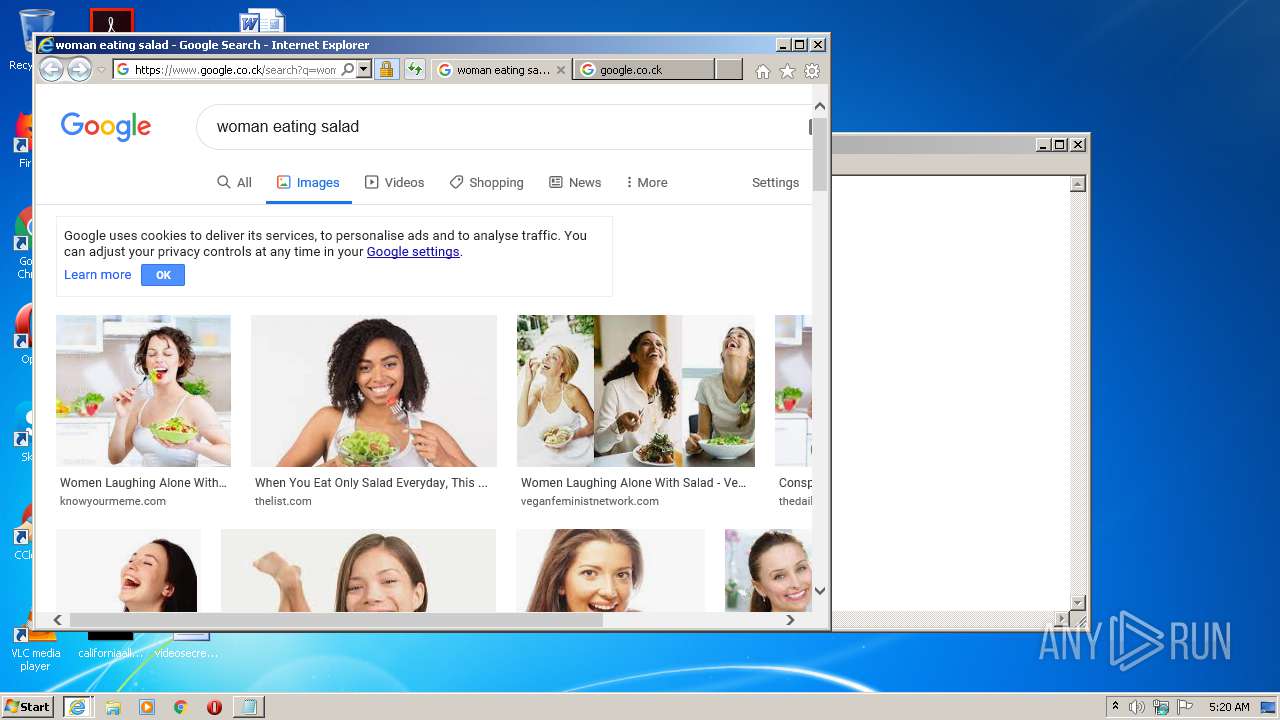Open veganfeministnetwork.com image thumbnail
This screenshot has width=1280, height=720.
coord(636,391)
